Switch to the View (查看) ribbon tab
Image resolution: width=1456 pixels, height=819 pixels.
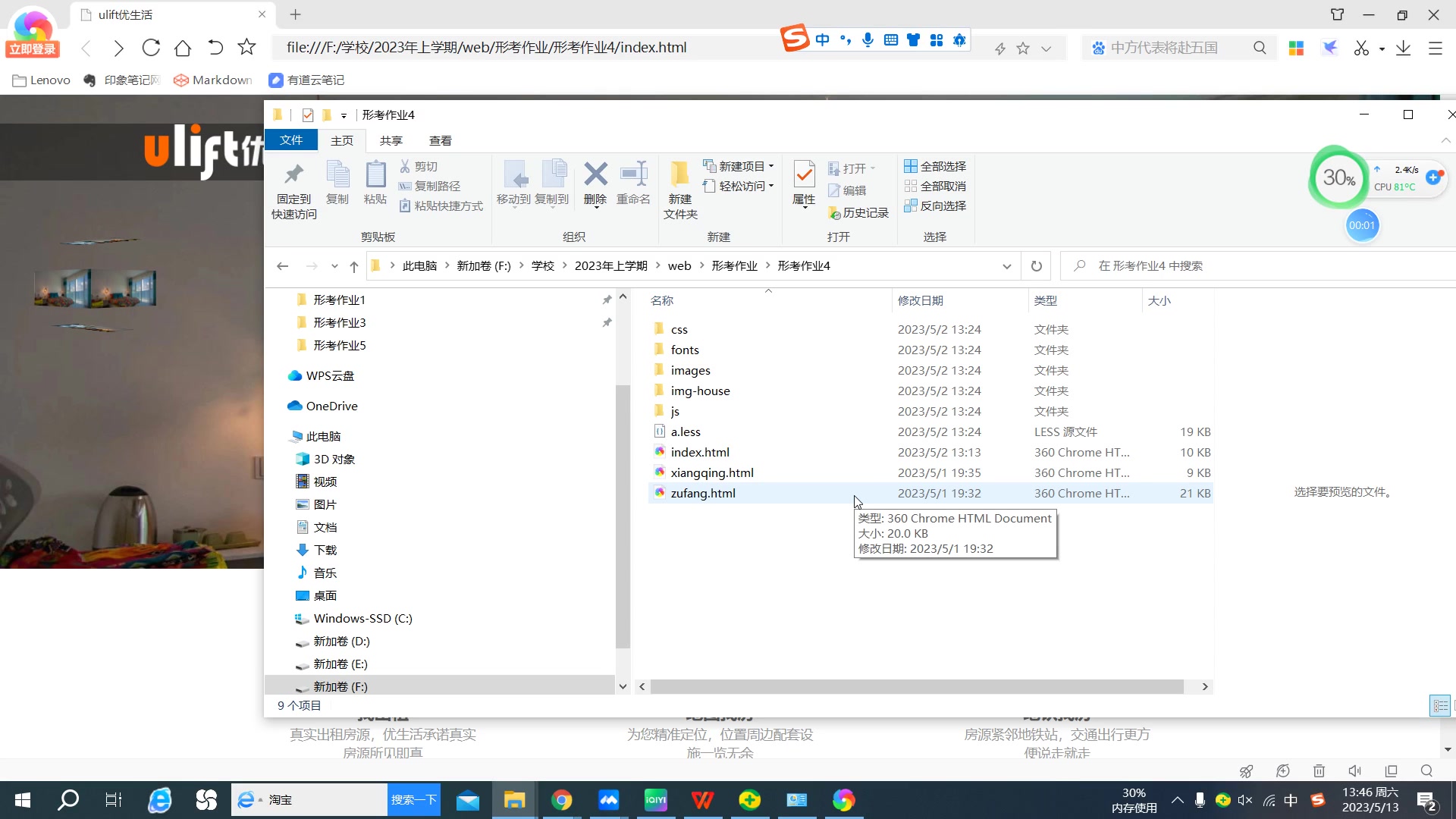[440, 140]
